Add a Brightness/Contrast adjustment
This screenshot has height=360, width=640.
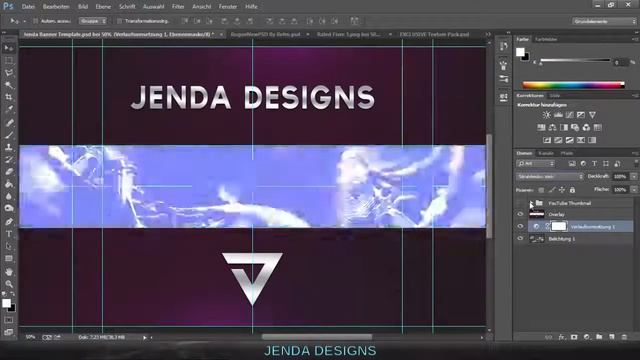tap(547, 115)
